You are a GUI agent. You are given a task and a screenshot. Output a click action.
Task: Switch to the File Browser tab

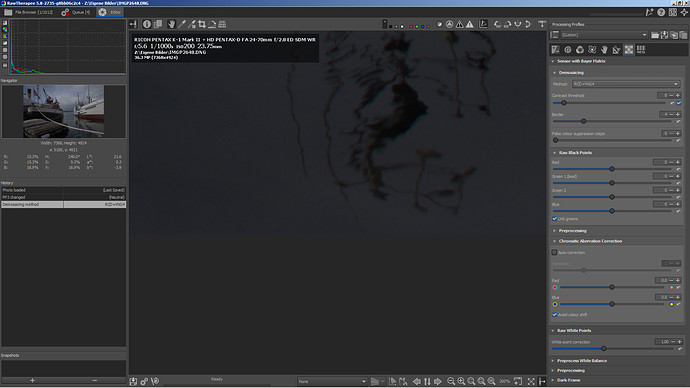29,12
